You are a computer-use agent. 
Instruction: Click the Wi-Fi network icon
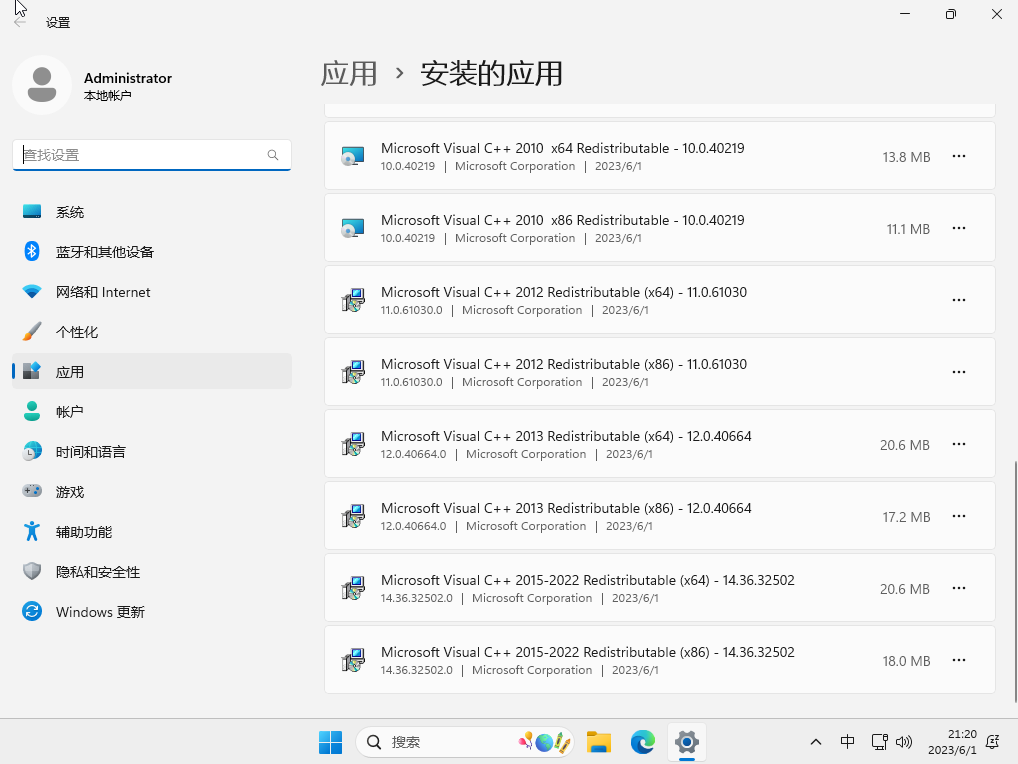click(x=32, y=291)
